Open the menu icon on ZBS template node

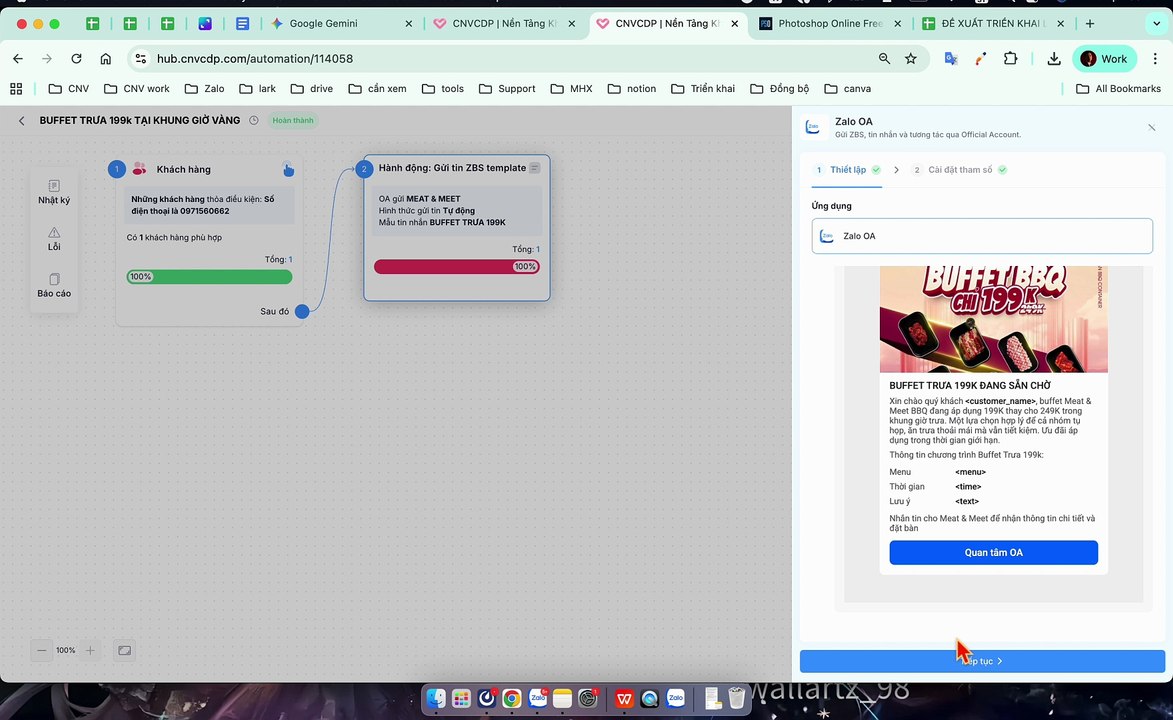535,168
